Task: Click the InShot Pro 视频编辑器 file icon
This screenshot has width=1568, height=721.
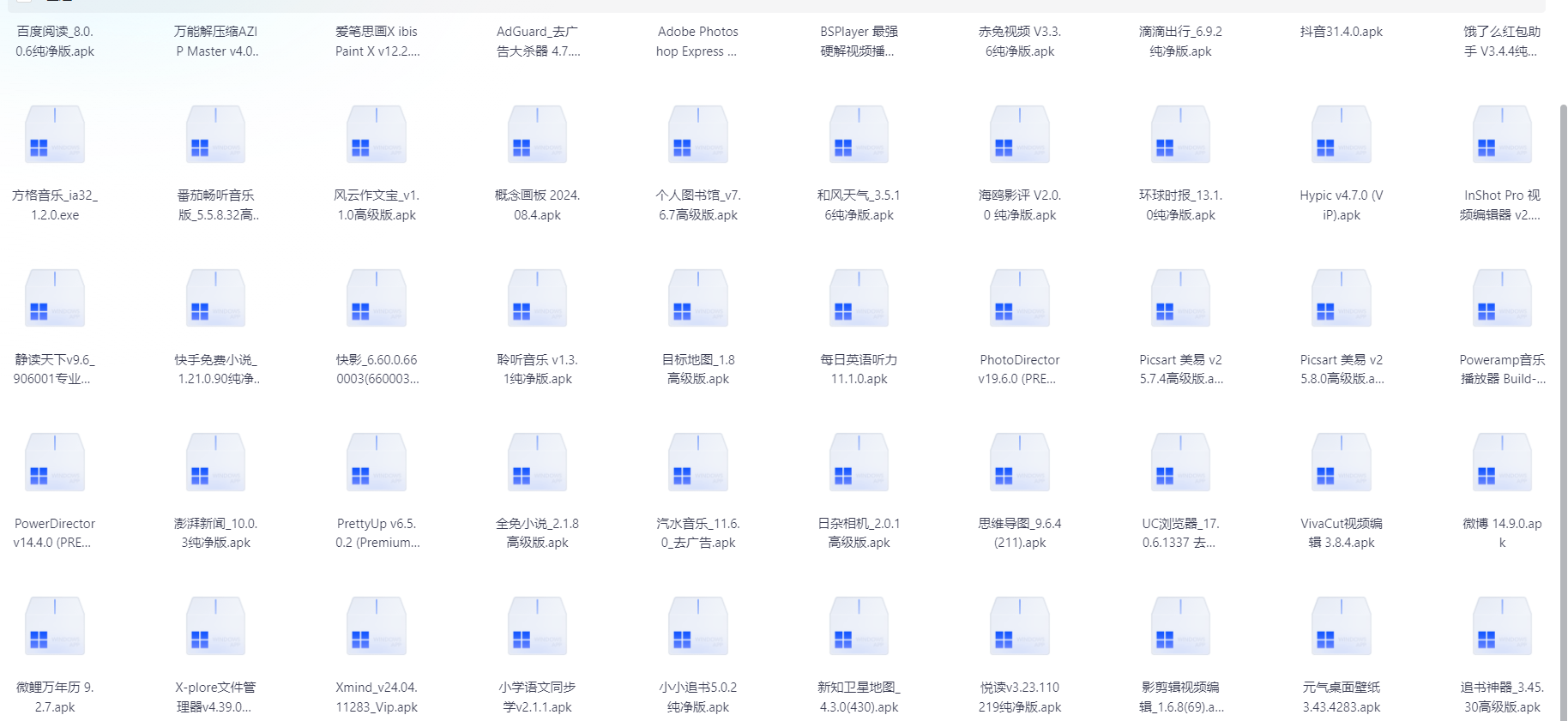Action: pyautogui.click(x=1502, y=135)
